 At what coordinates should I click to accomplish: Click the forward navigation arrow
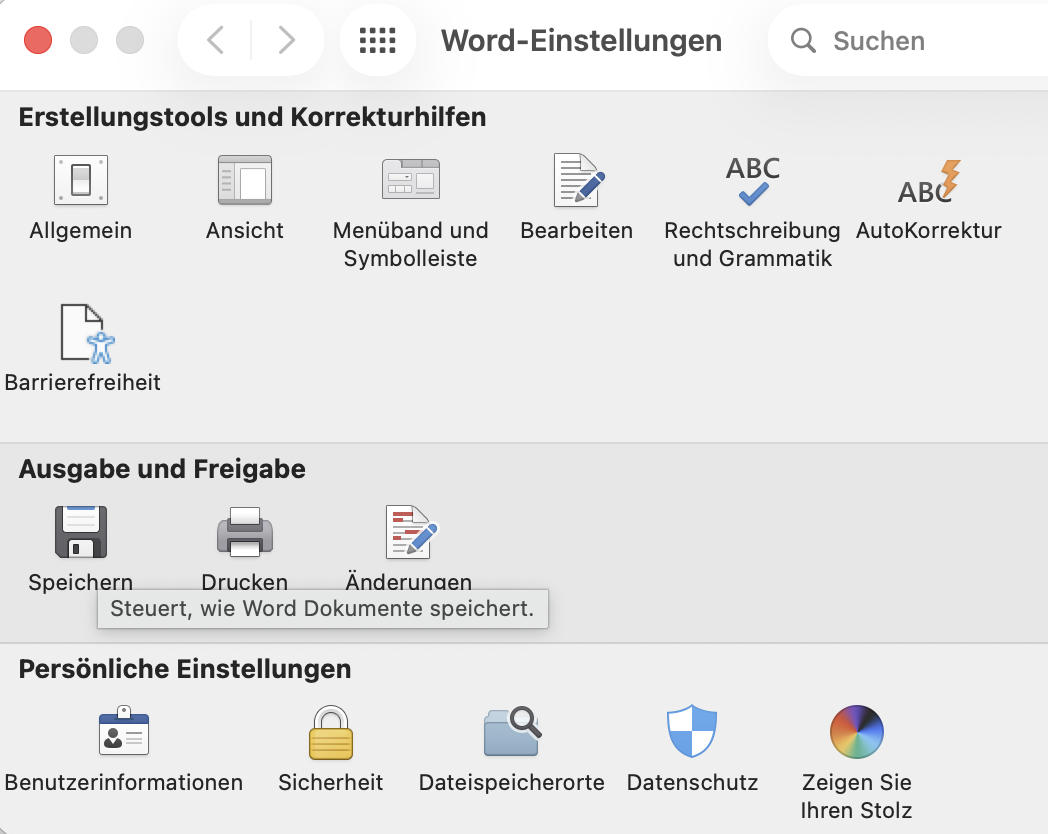(x=287, y=40)
